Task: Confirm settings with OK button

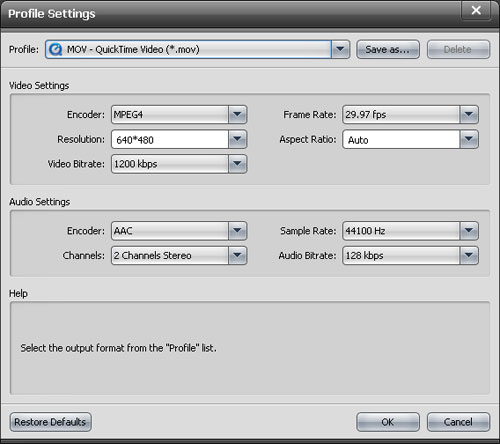Action: pyautogui.click(x=388, y=422)
